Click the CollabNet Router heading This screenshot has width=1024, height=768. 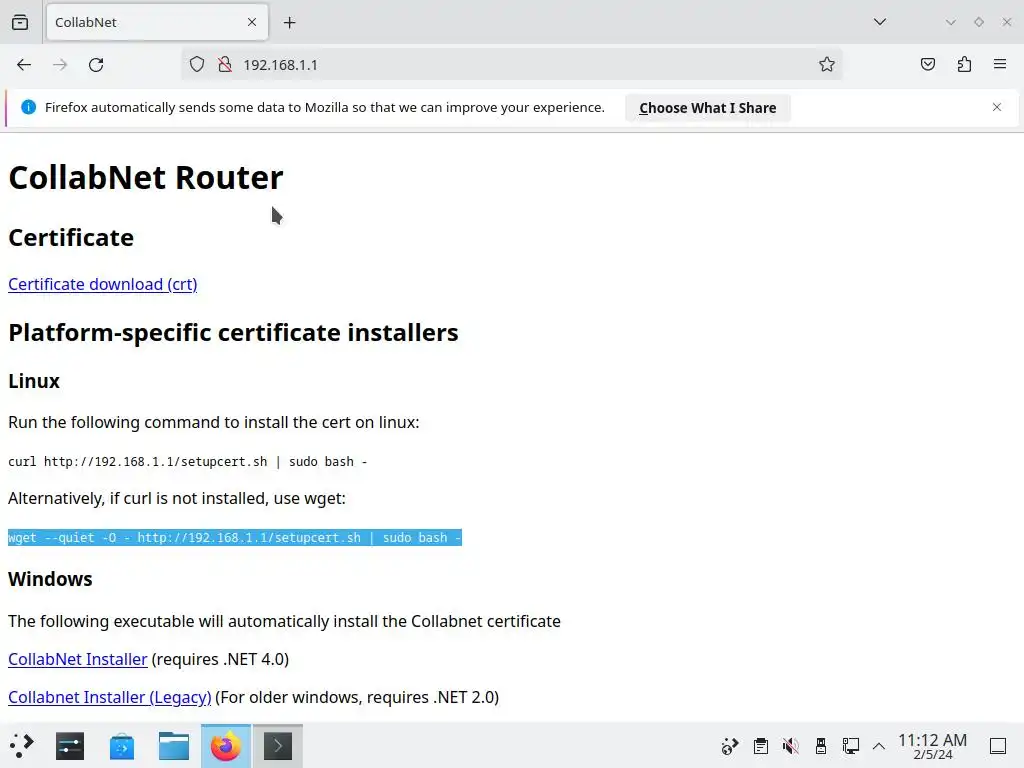tap(146, 178)
